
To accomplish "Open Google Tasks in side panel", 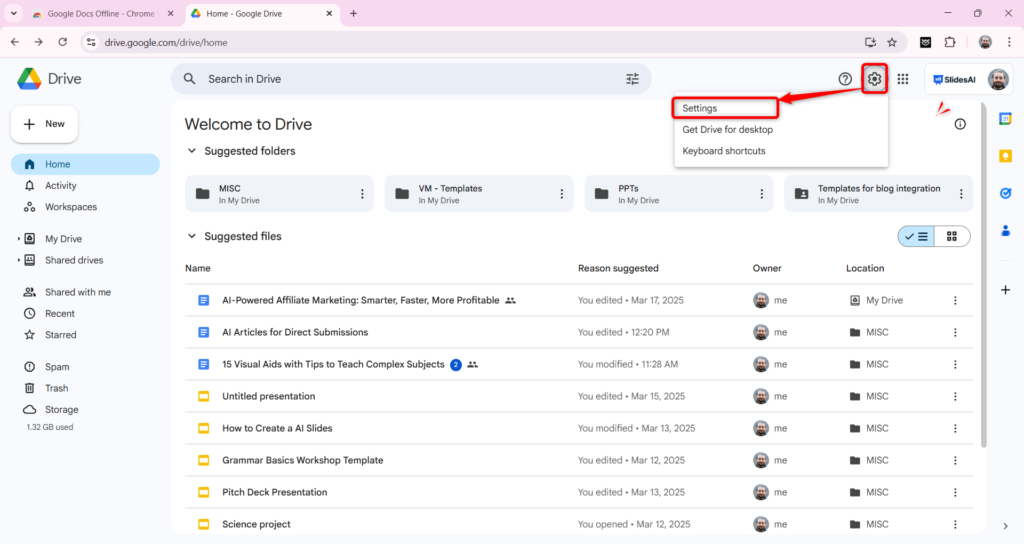I will click(1005, 194).
